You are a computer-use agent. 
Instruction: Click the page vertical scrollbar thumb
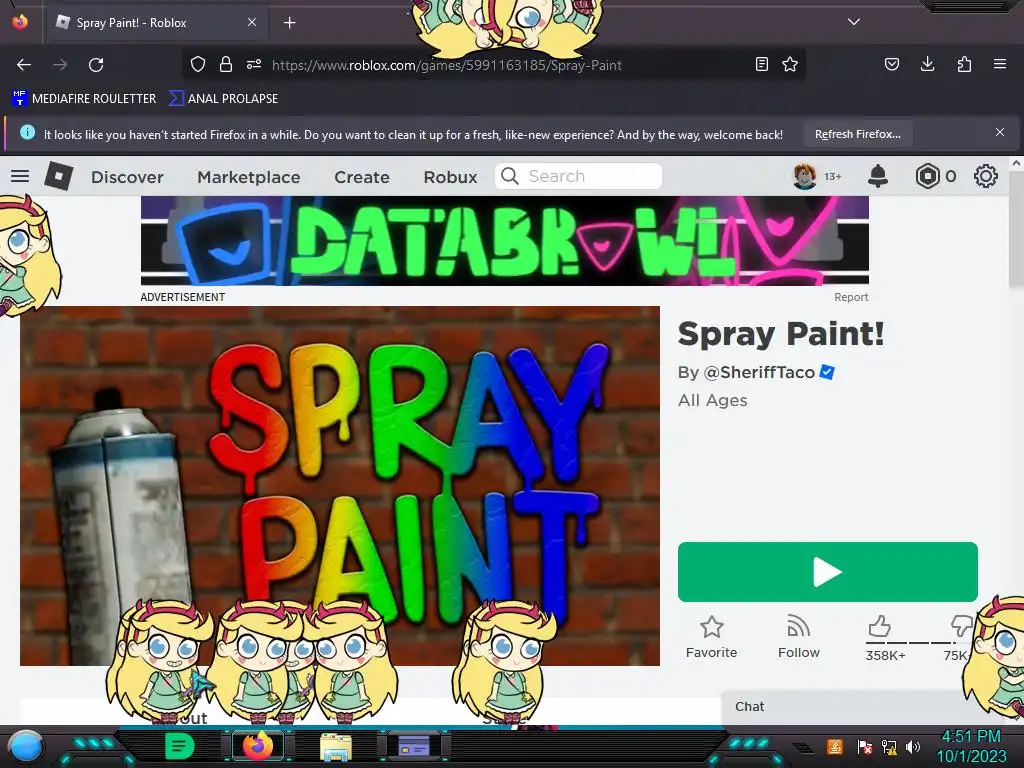1016,230
